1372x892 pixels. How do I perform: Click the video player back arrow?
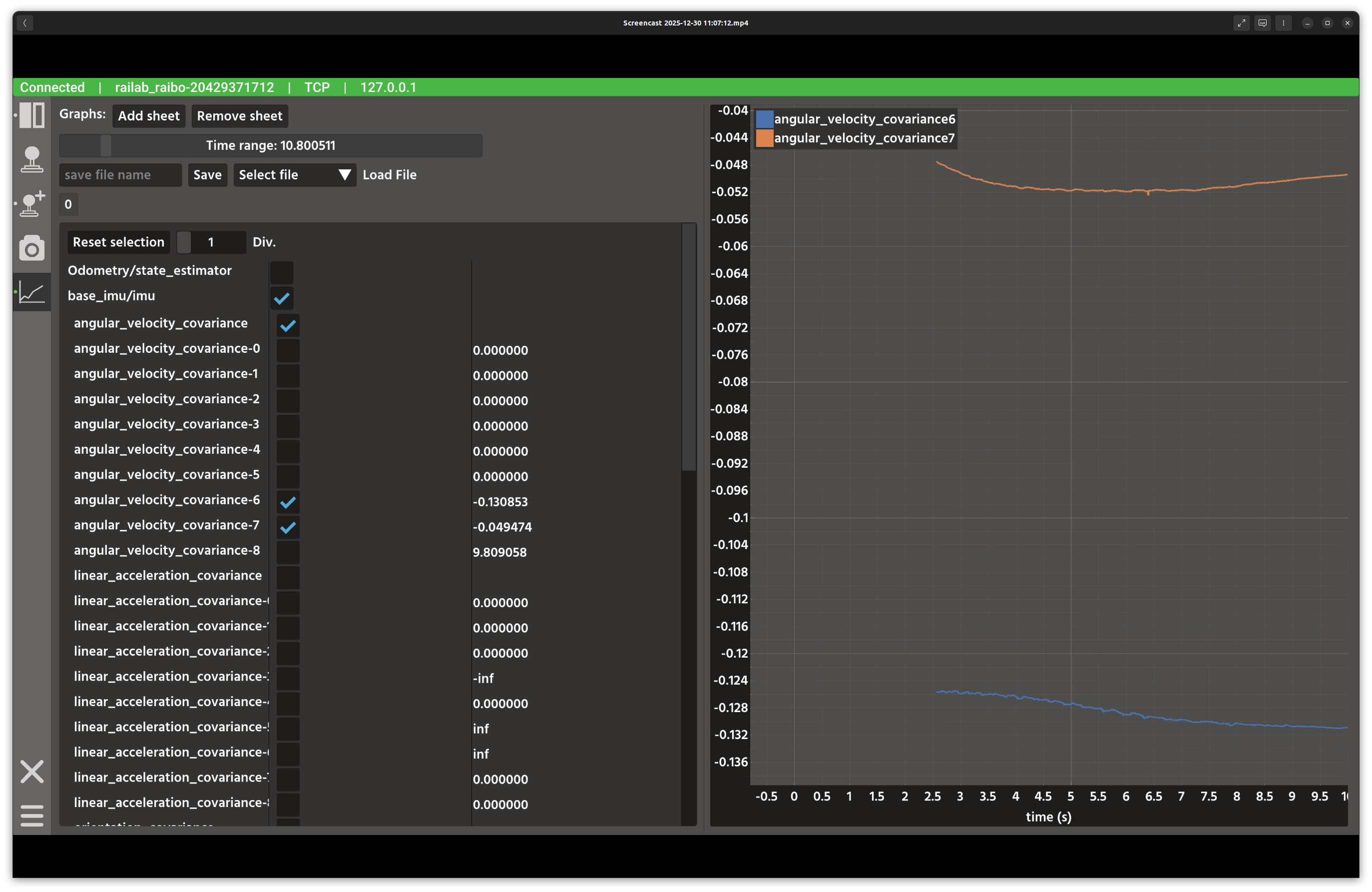[x=25, y=23]
